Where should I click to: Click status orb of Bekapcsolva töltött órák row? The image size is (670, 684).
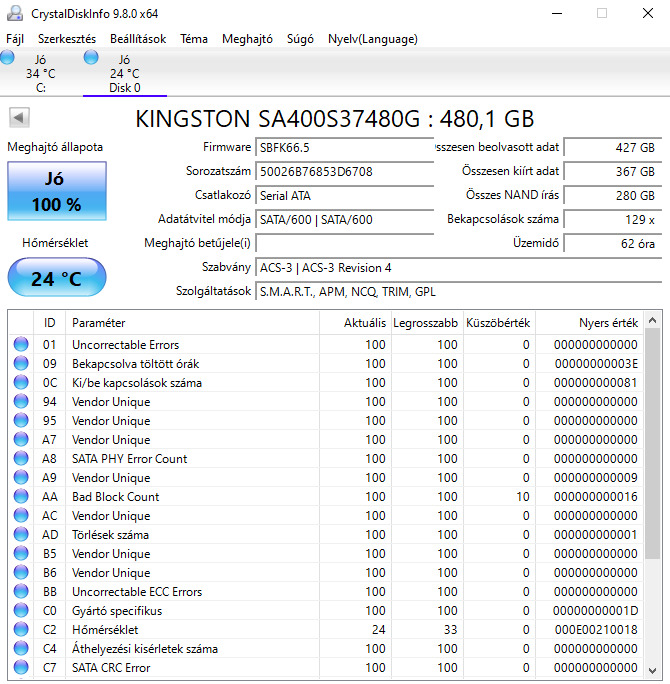click(x=21, y=363)
